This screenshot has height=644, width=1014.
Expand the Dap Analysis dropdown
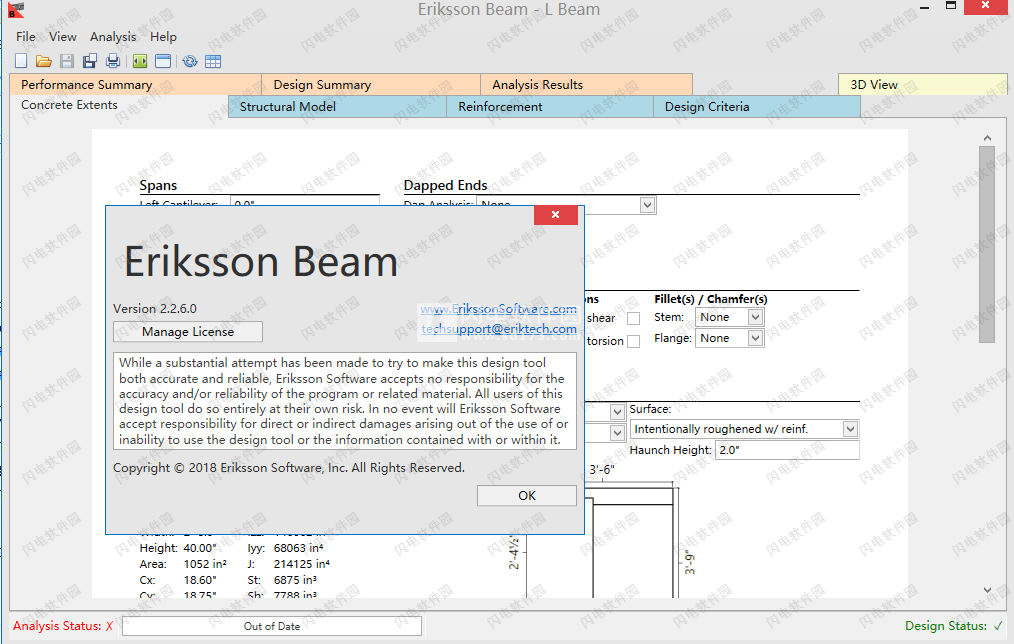point(647,205)
